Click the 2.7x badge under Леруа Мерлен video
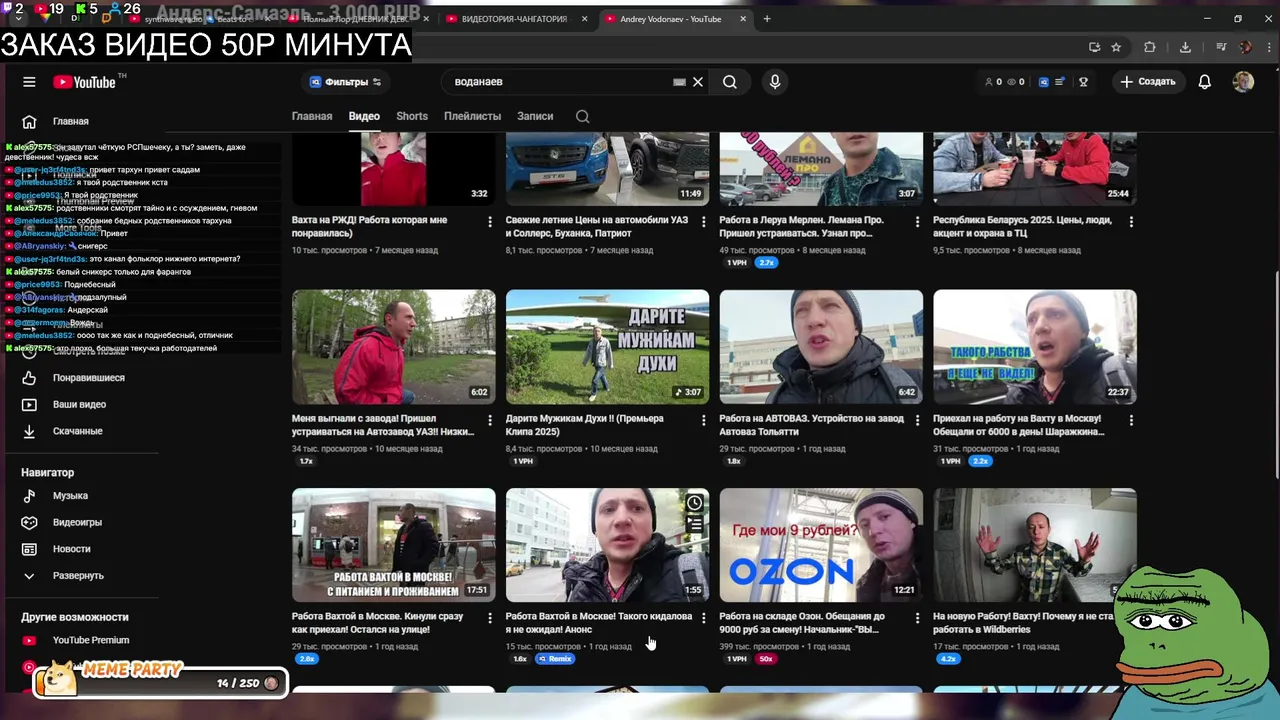1280x720 pixels. (x=767, y=262)
